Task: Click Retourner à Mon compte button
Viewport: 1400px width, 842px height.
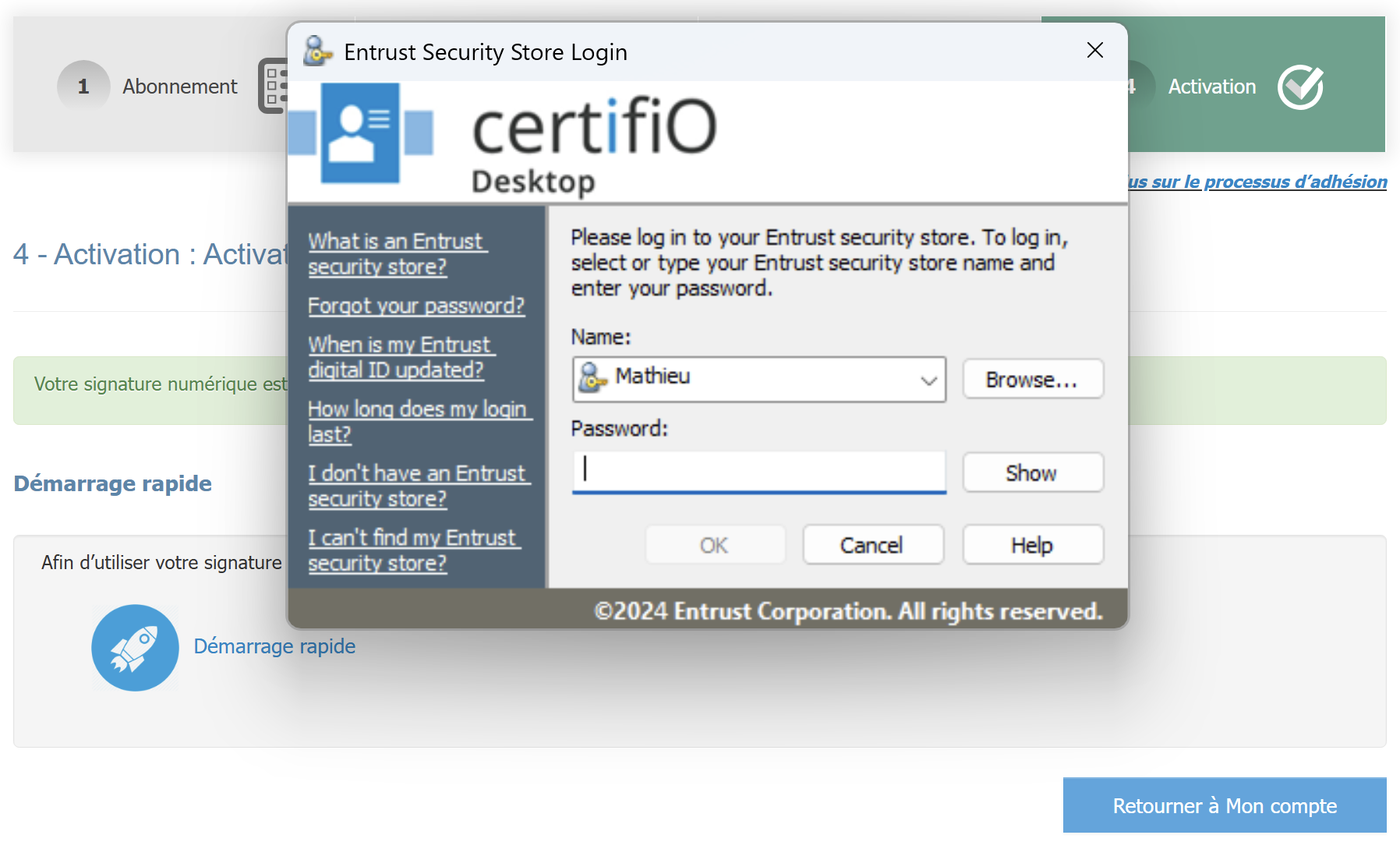Action: tap(1224, 805)
